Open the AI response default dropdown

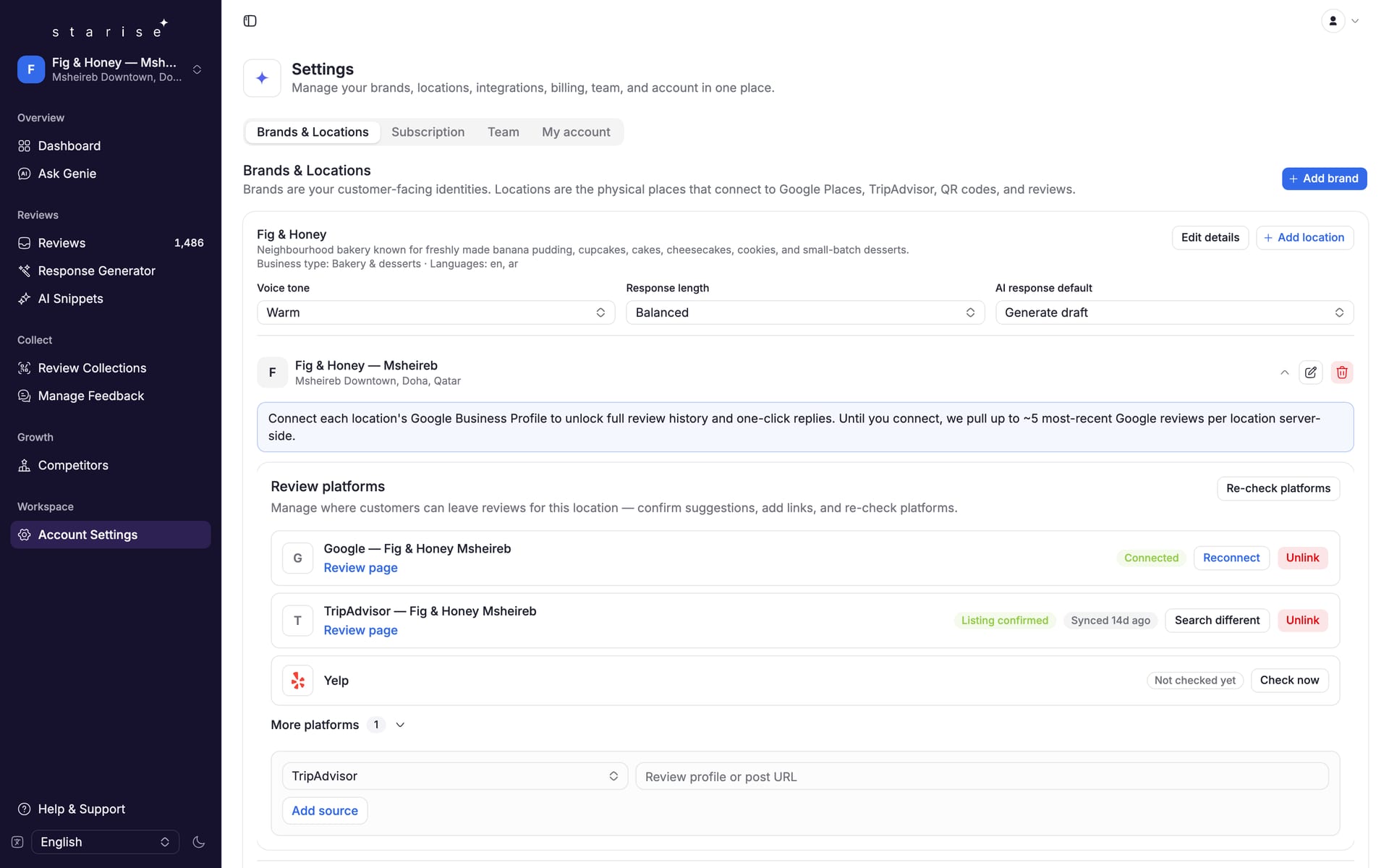[x=1174, y=312]
